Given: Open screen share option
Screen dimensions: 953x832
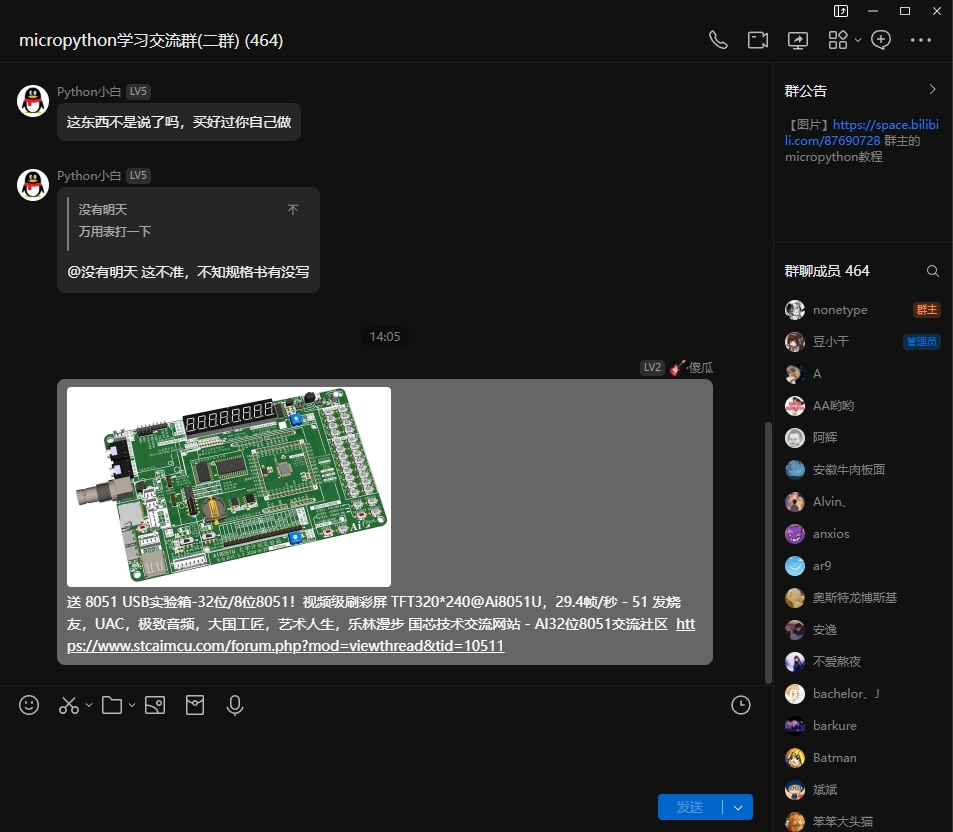Looking at the screenshot, I should pos(798,40).
